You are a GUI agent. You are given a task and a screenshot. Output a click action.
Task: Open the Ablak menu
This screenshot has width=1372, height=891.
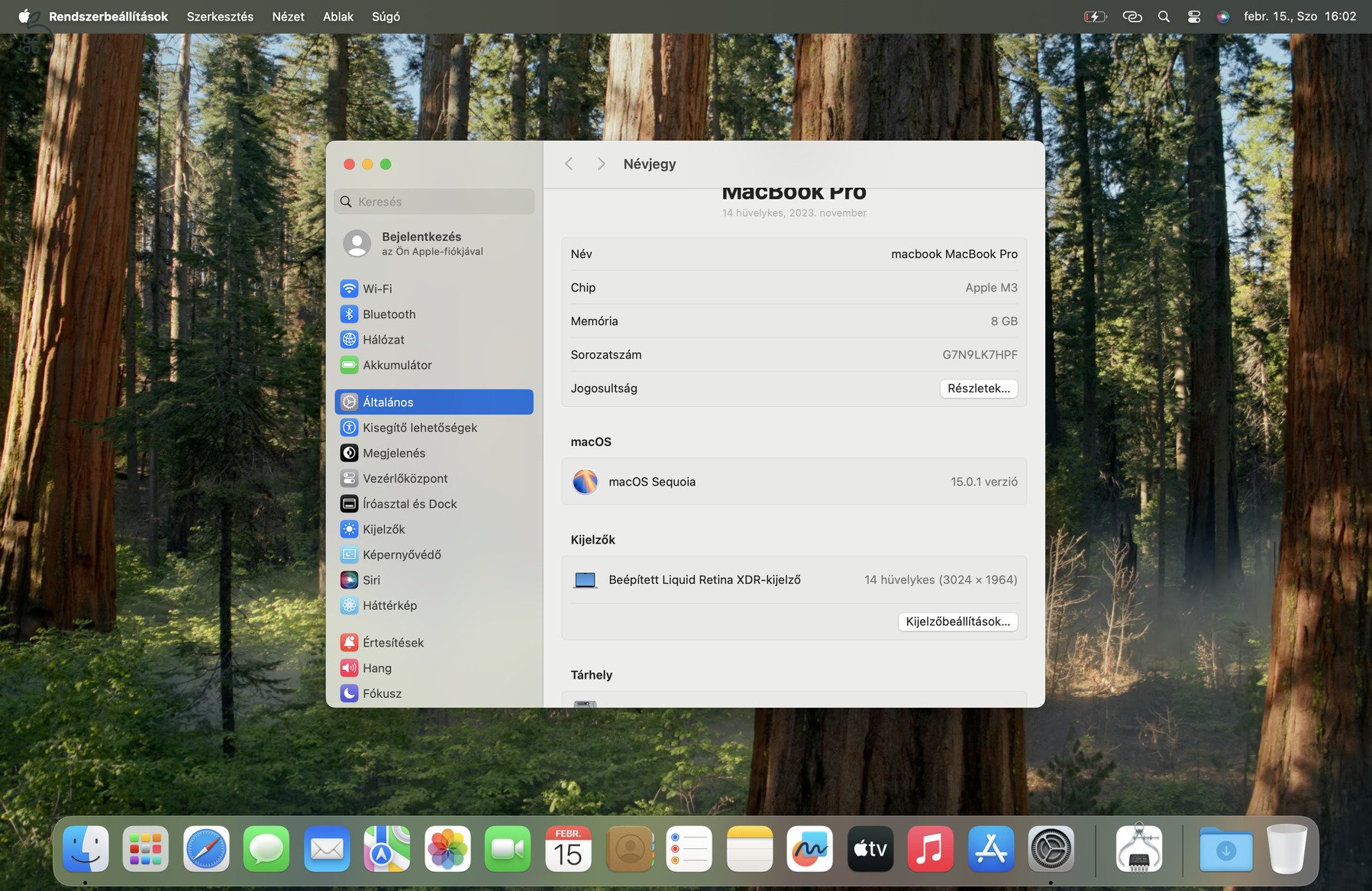pos(338,16)
